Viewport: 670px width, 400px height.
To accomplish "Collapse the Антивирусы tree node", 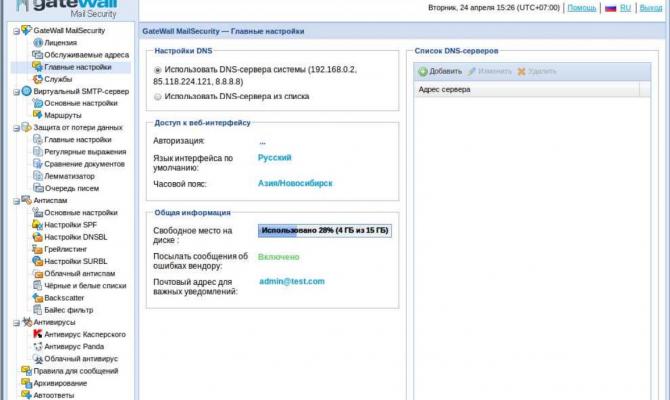I will pos(16,323).
